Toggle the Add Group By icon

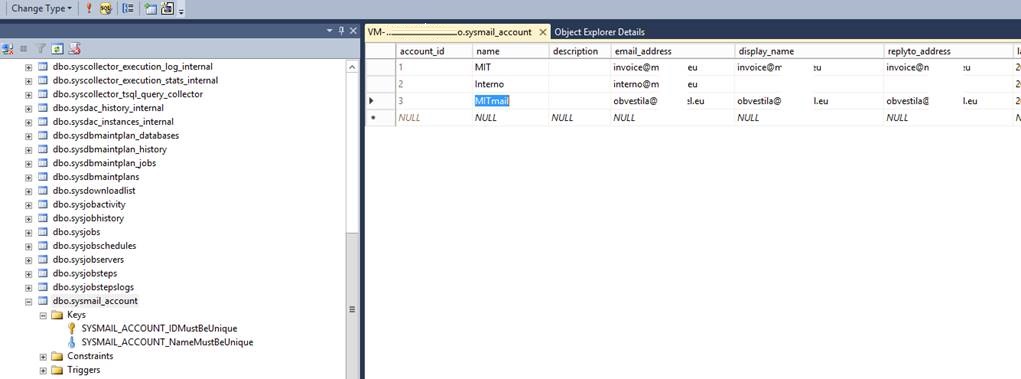pyautogui.click(x=128, y=8)
